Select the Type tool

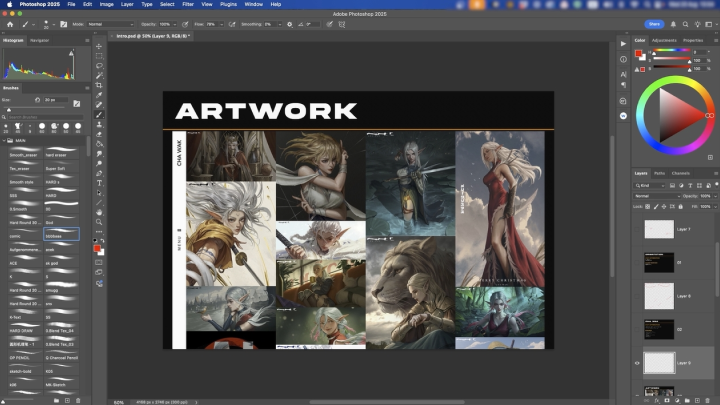(x=99, y=183)
